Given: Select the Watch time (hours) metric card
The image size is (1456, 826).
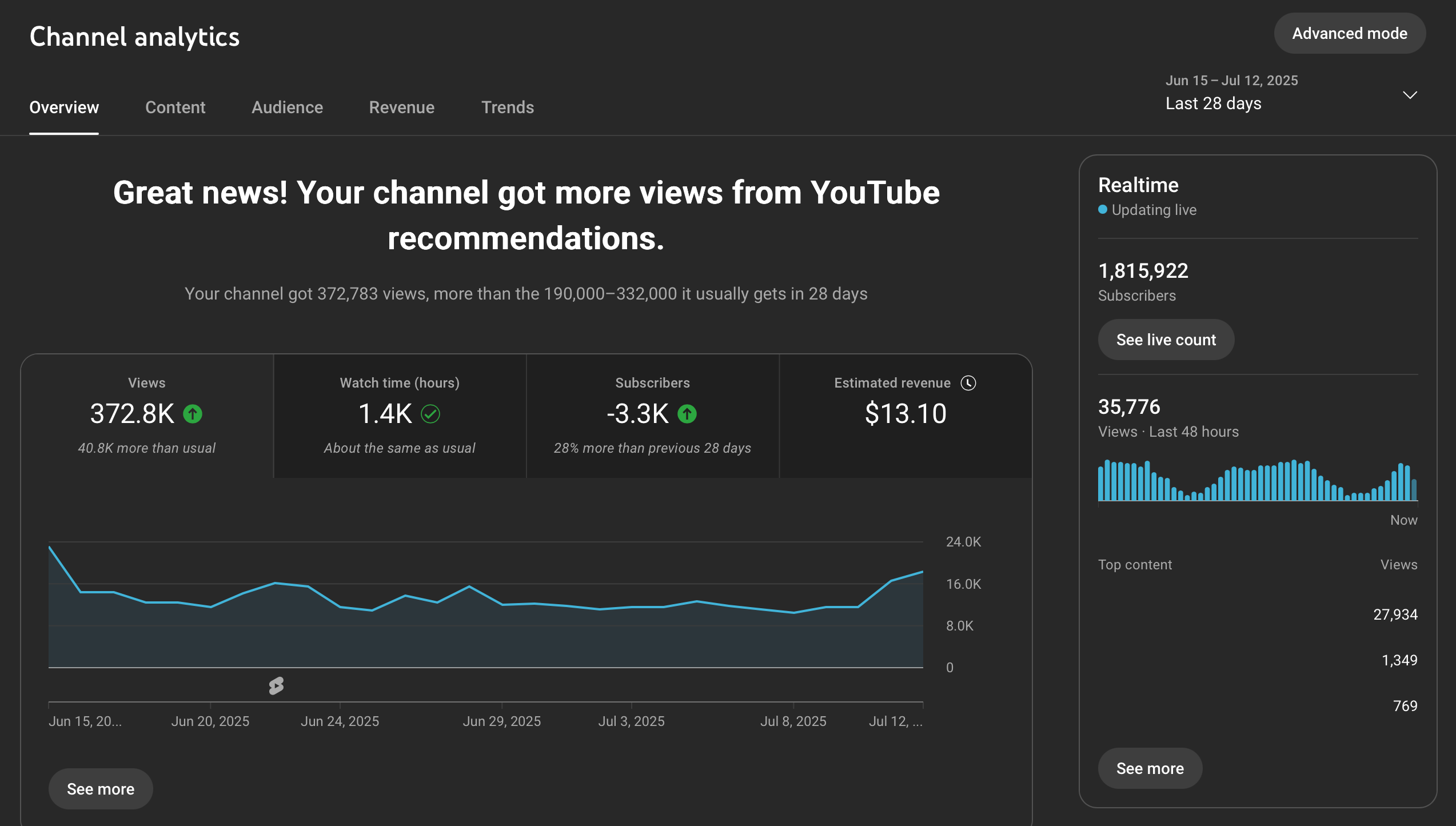Looking at the screenshot, I should [400, 416].
